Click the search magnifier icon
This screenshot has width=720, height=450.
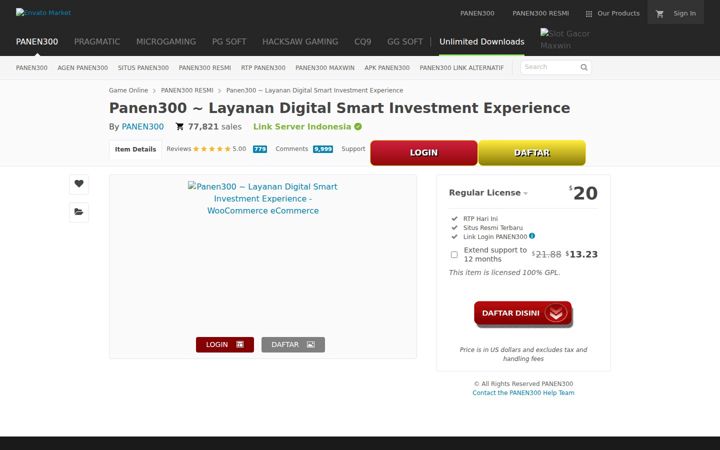pos(584,68)
